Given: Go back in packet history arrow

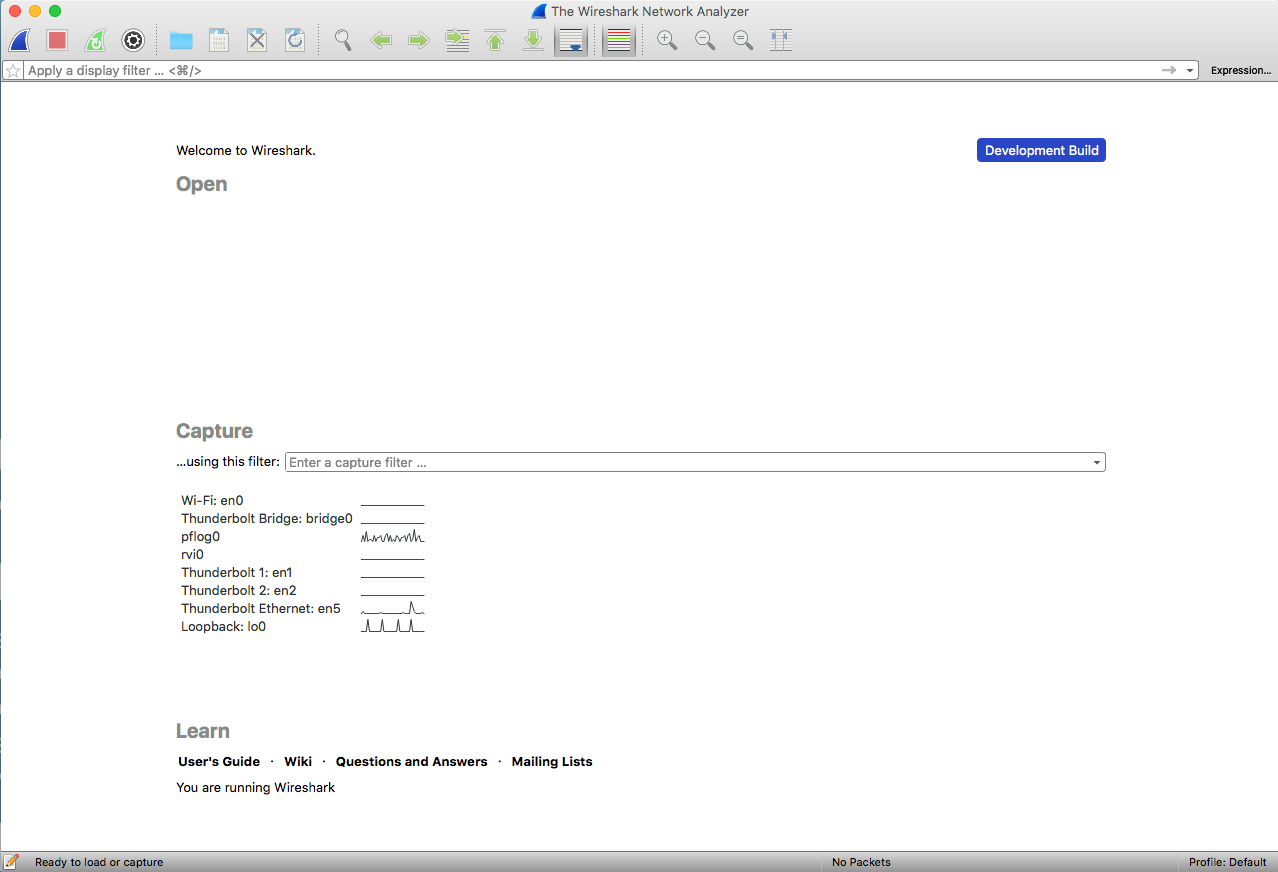Looking at the screenshot, I should [x=381, y=40].
